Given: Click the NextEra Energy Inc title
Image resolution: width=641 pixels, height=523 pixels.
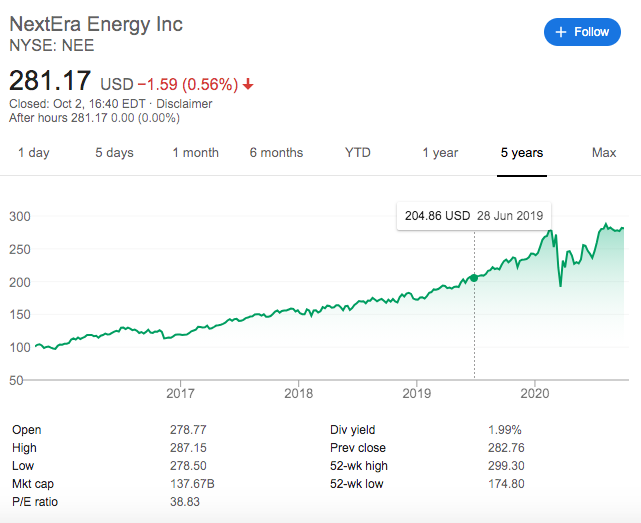Looking at the screenshot, I should pyautogui.click(x=96, y=24).
